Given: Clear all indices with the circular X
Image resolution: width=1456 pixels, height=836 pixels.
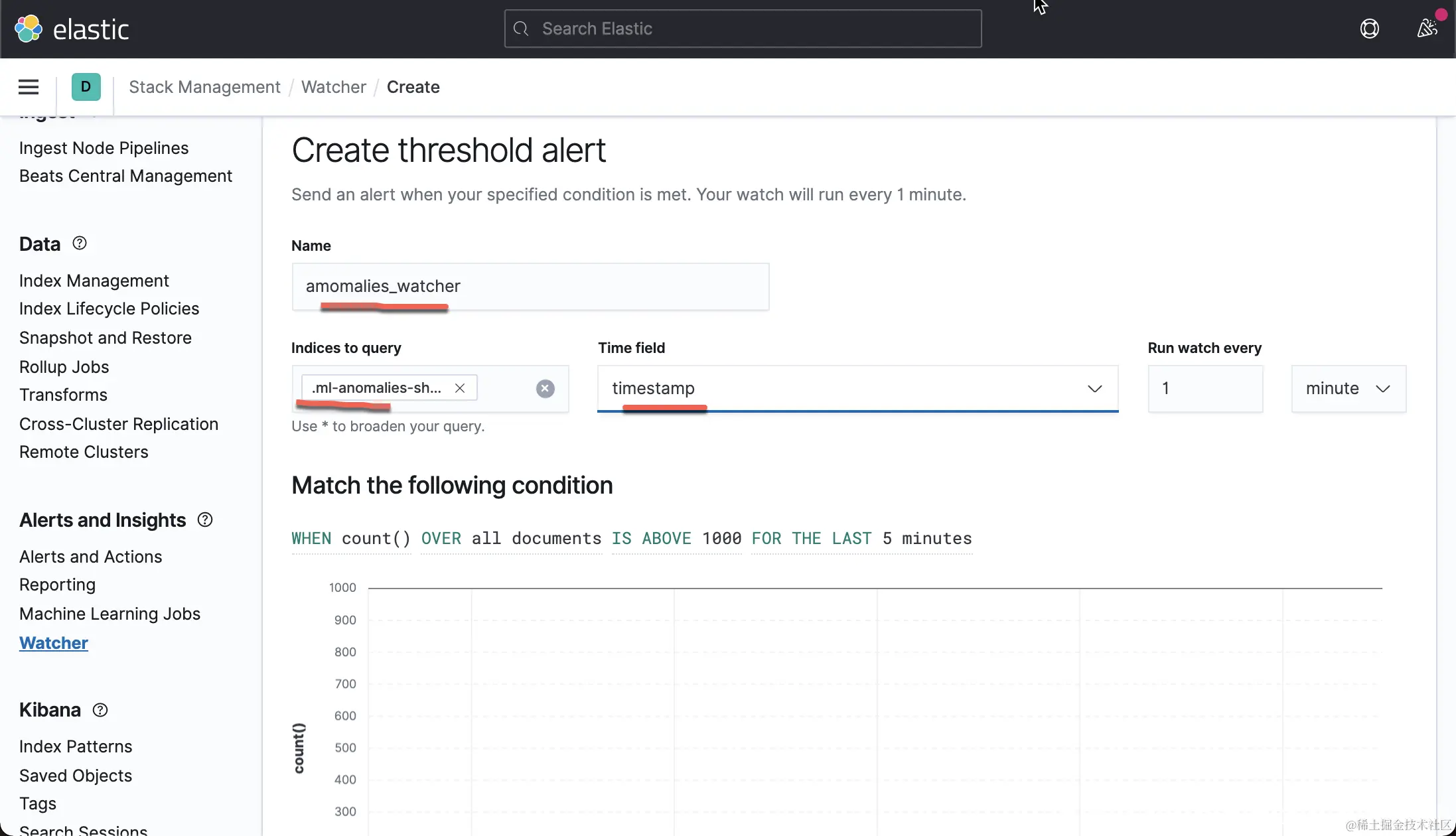Looking at the screenshot, I should pyautogui.click(x=545, y=389).
